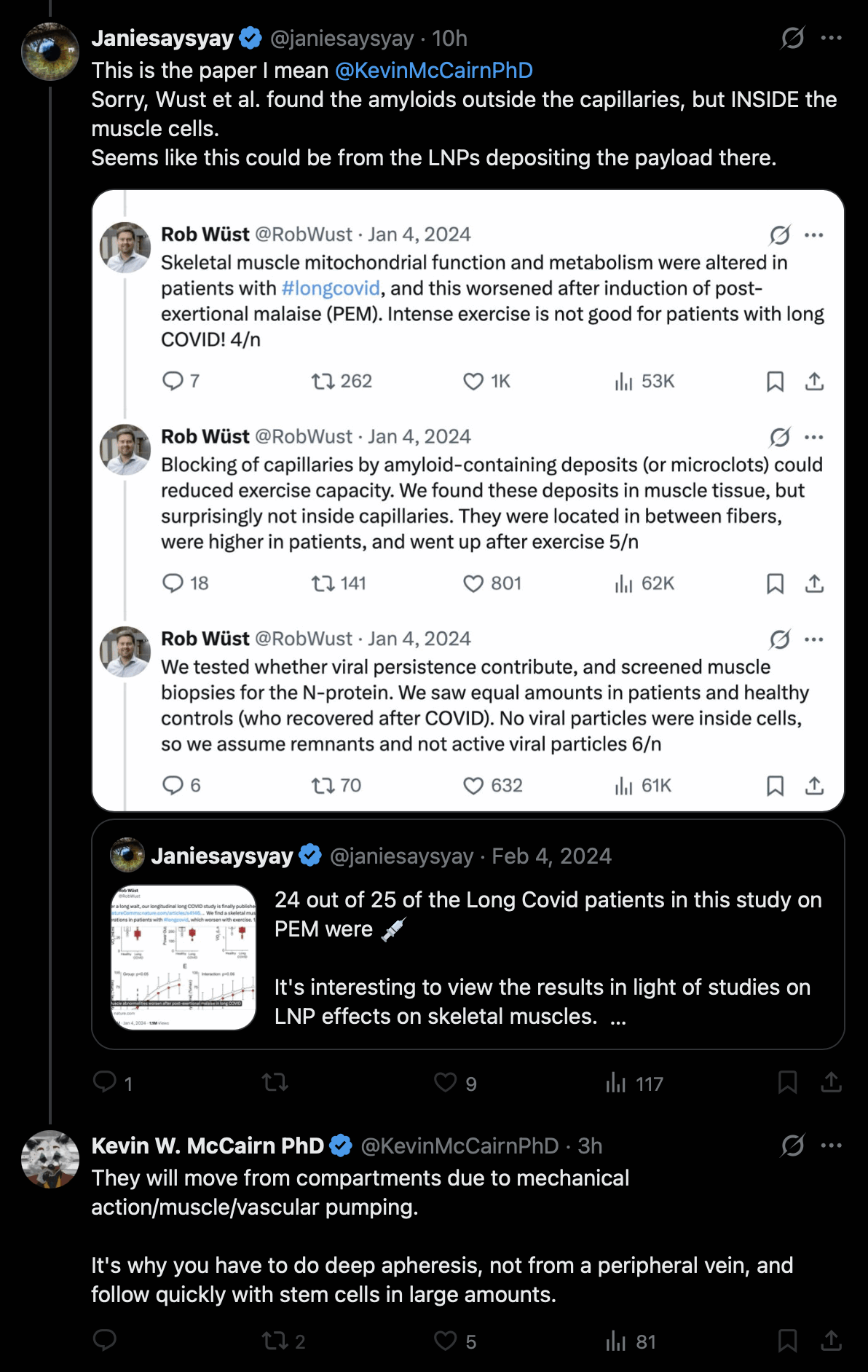Click the #longcovid hashtag

[331, 288]
